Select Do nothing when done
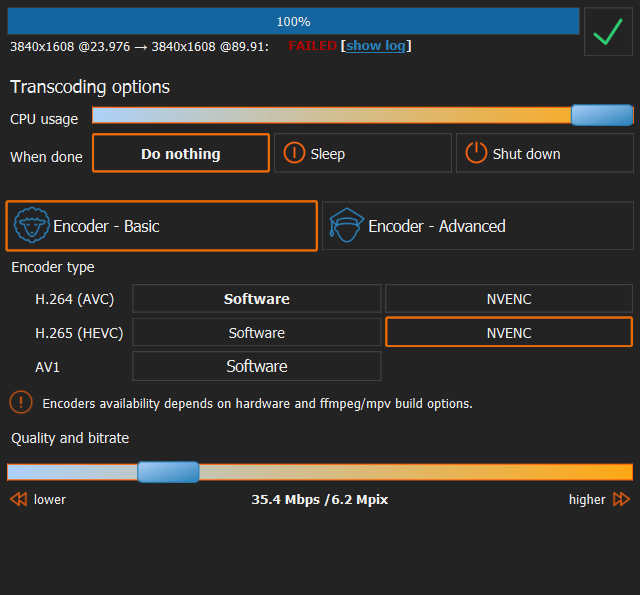 point(181,154)
